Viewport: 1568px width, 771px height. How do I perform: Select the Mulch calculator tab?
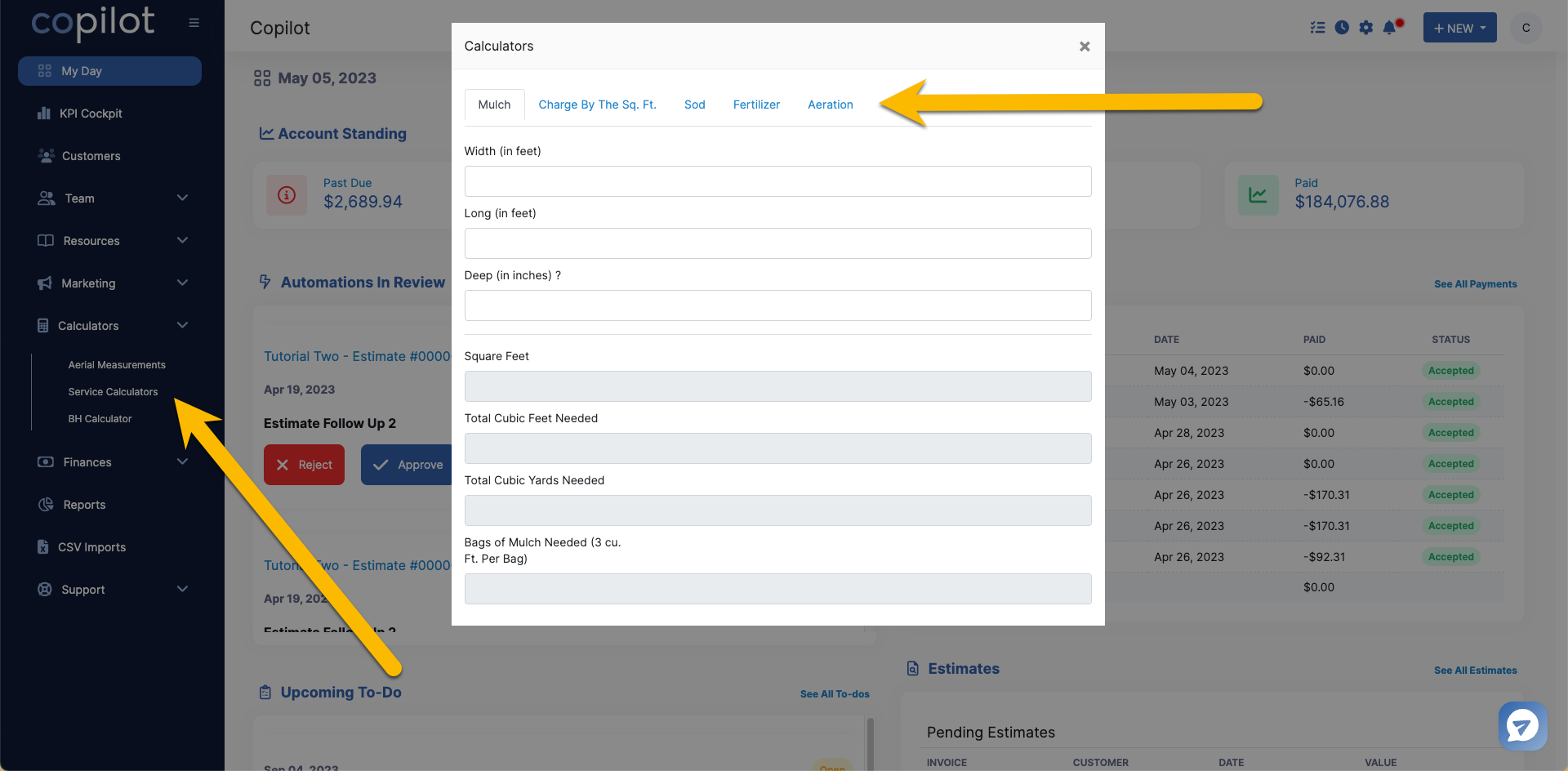click(494, 105)
